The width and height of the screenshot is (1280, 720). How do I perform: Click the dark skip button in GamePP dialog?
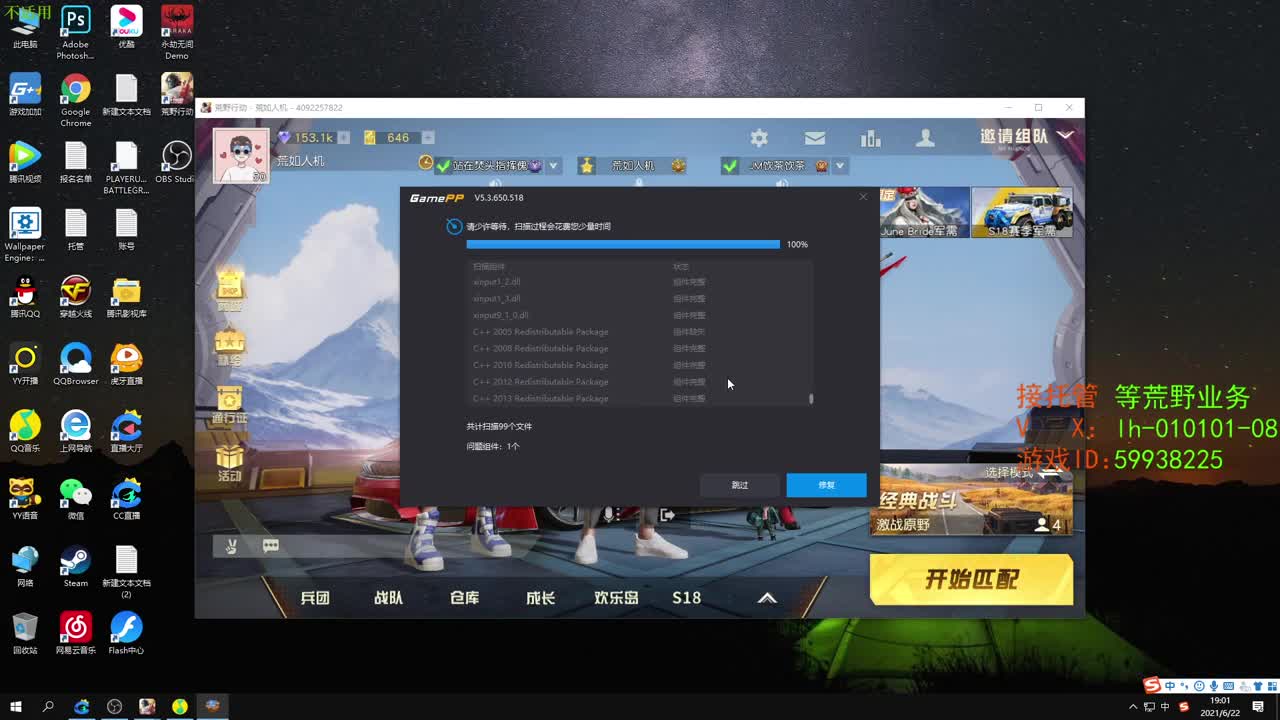[x=740, y=485]
